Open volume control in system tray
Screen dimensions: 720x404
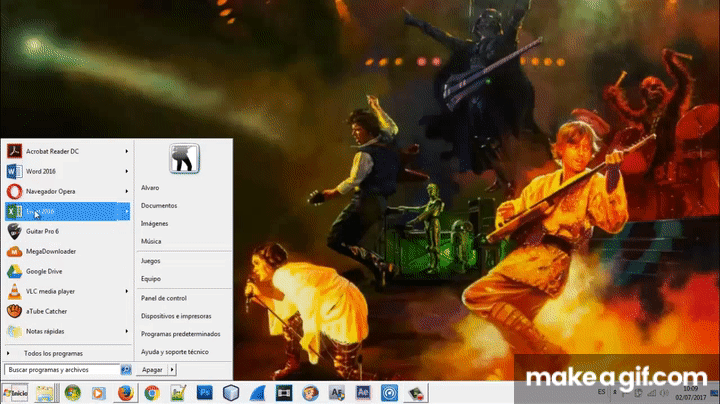coord(664,393)
